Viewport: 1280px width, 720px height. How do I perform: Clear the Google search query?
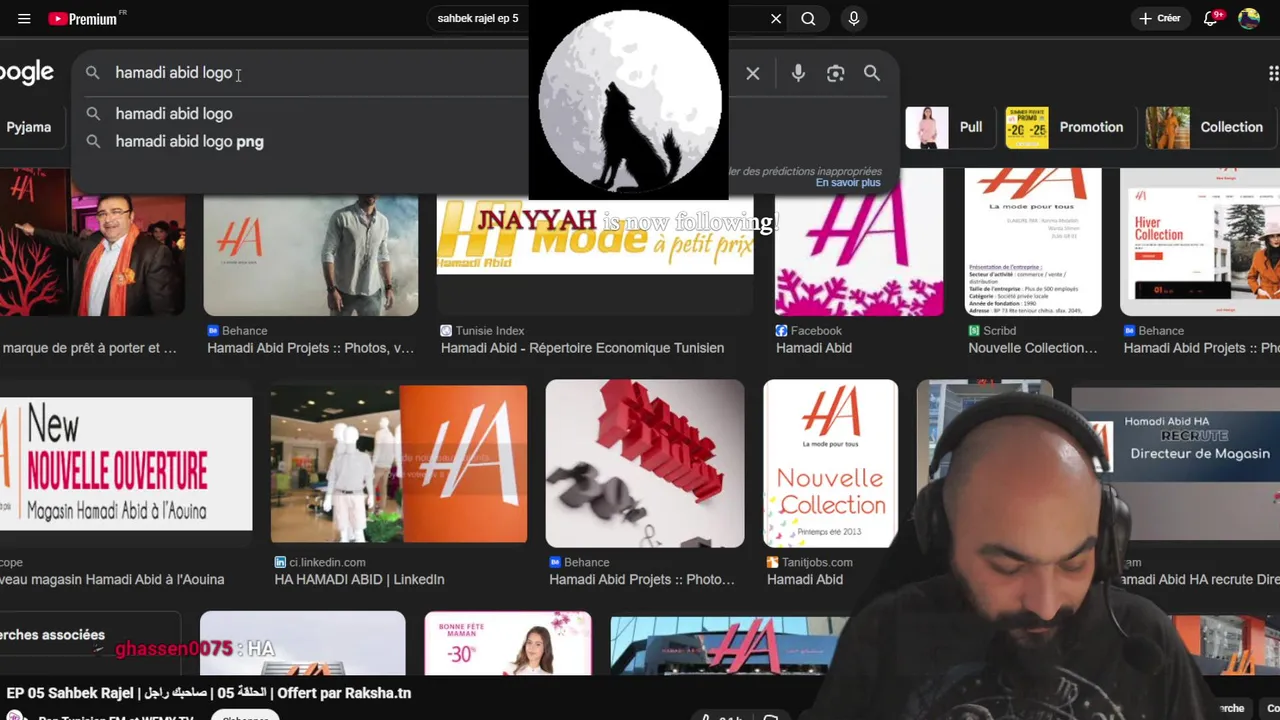(753, 73)
